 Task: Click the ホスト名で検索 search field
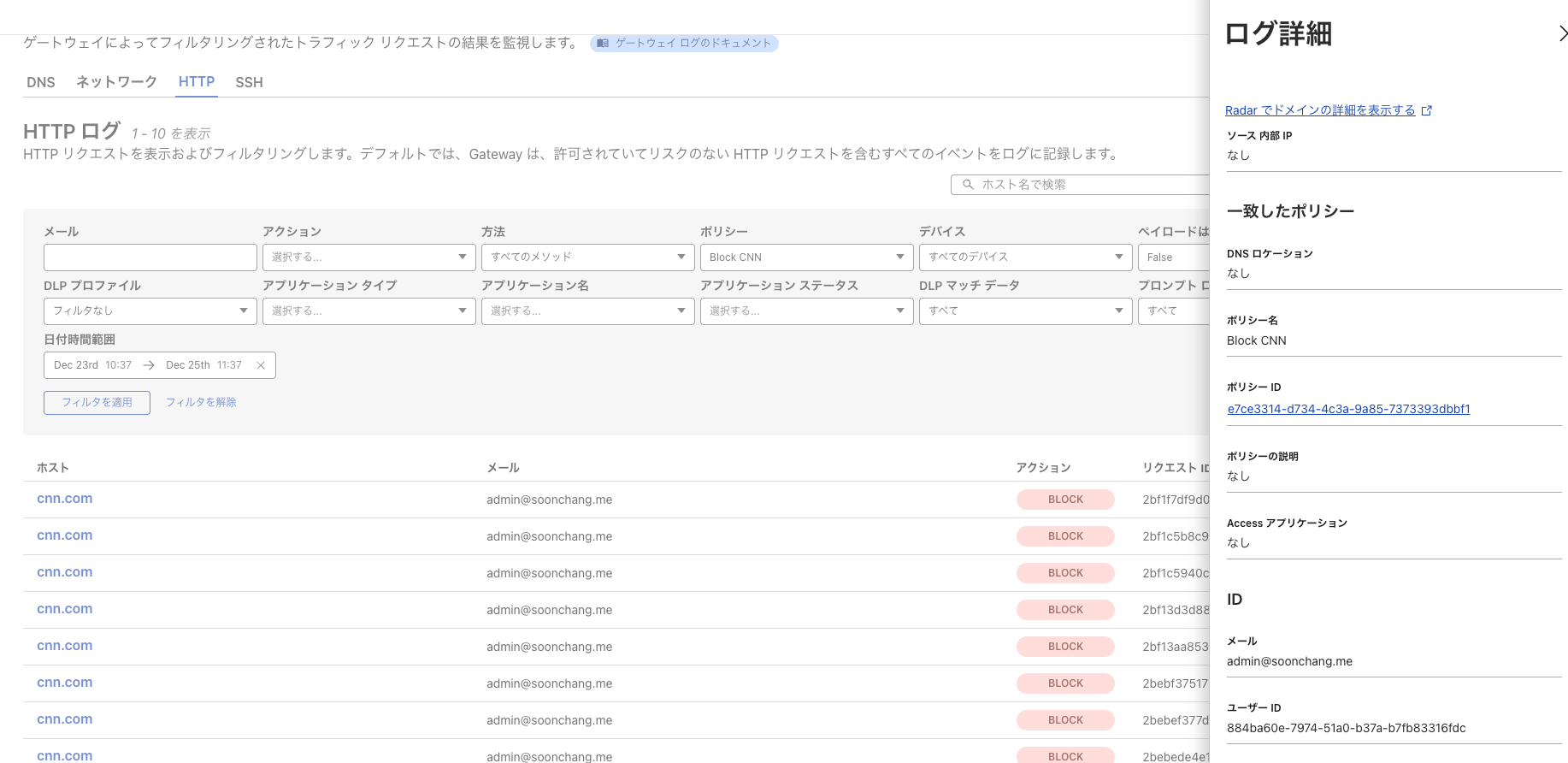tap(1080, 185)
